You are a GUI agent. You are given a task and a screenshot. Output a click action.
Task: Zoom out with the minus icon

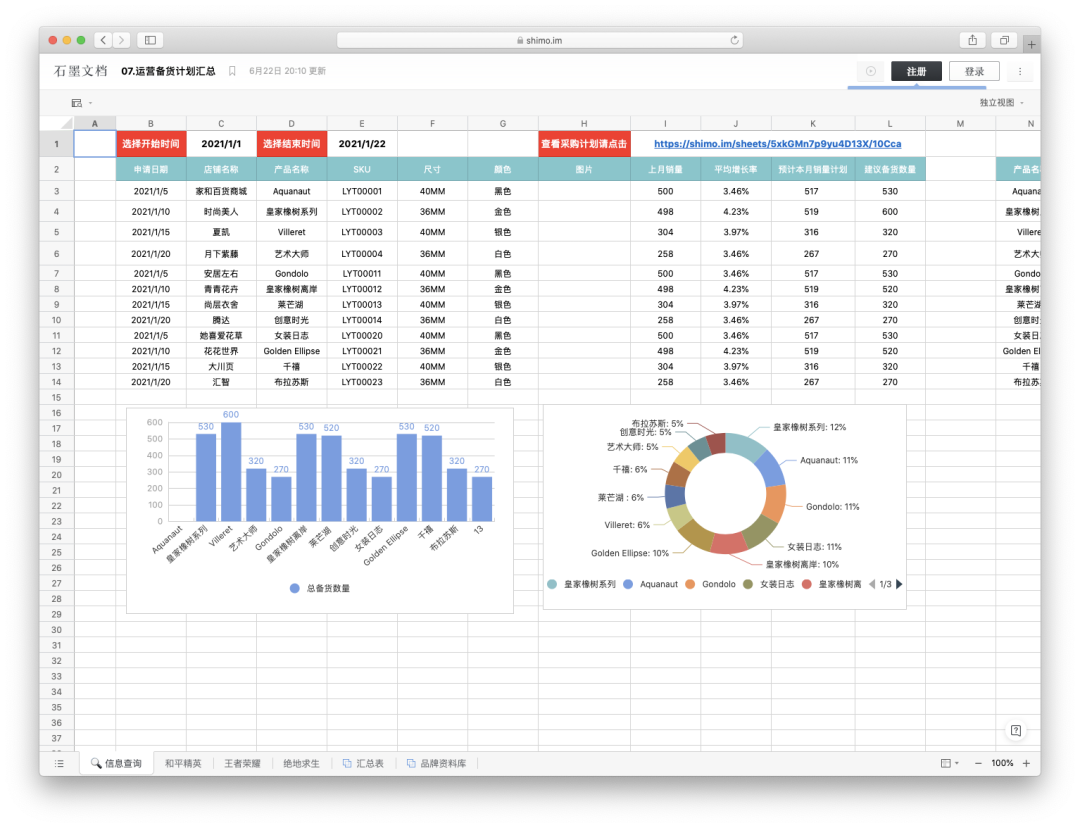coord(977,763)
